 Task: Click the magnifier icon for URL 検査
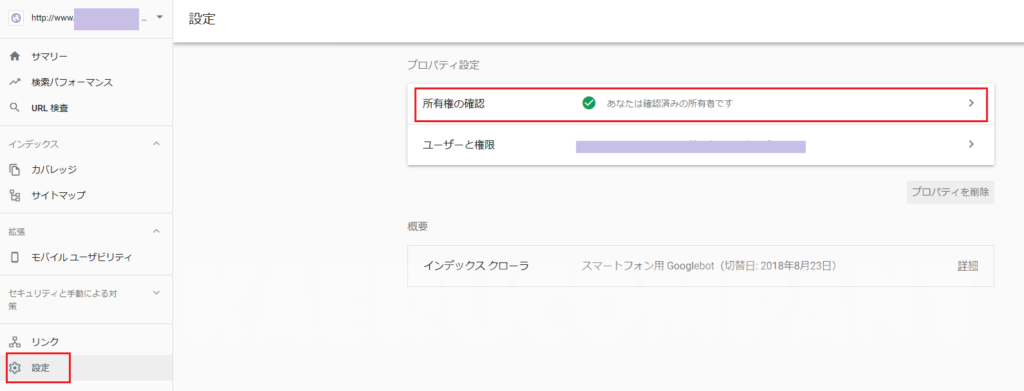click(15, 108)
